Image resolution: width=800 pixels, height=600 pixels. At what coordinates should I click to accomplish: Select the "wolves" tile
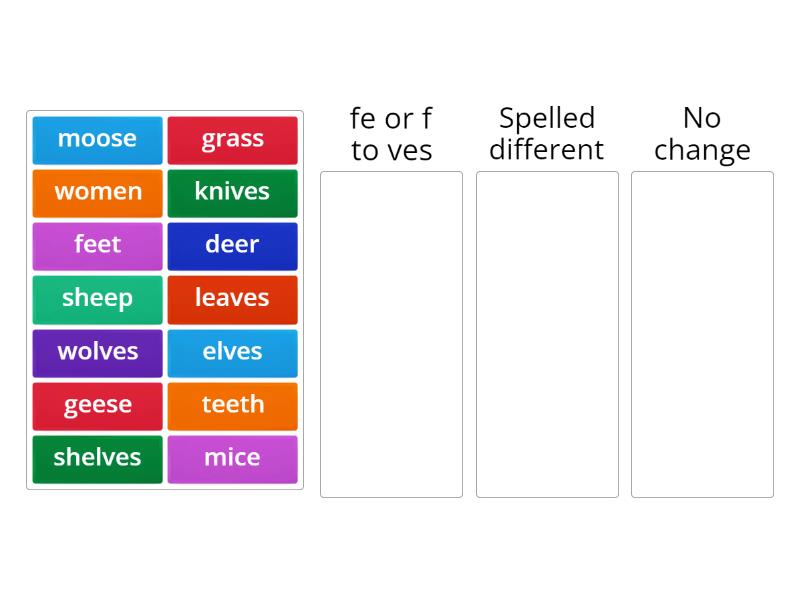coord(97,351)
